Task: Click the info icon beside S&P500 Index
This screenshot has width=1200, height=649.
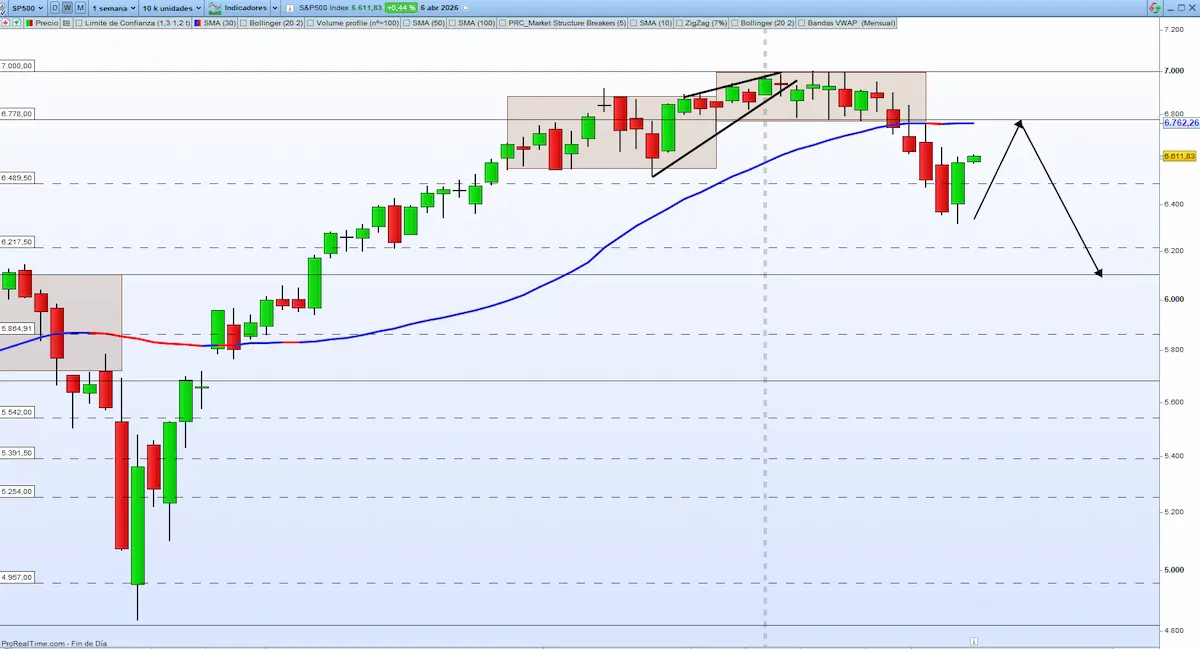Action: 291,7
